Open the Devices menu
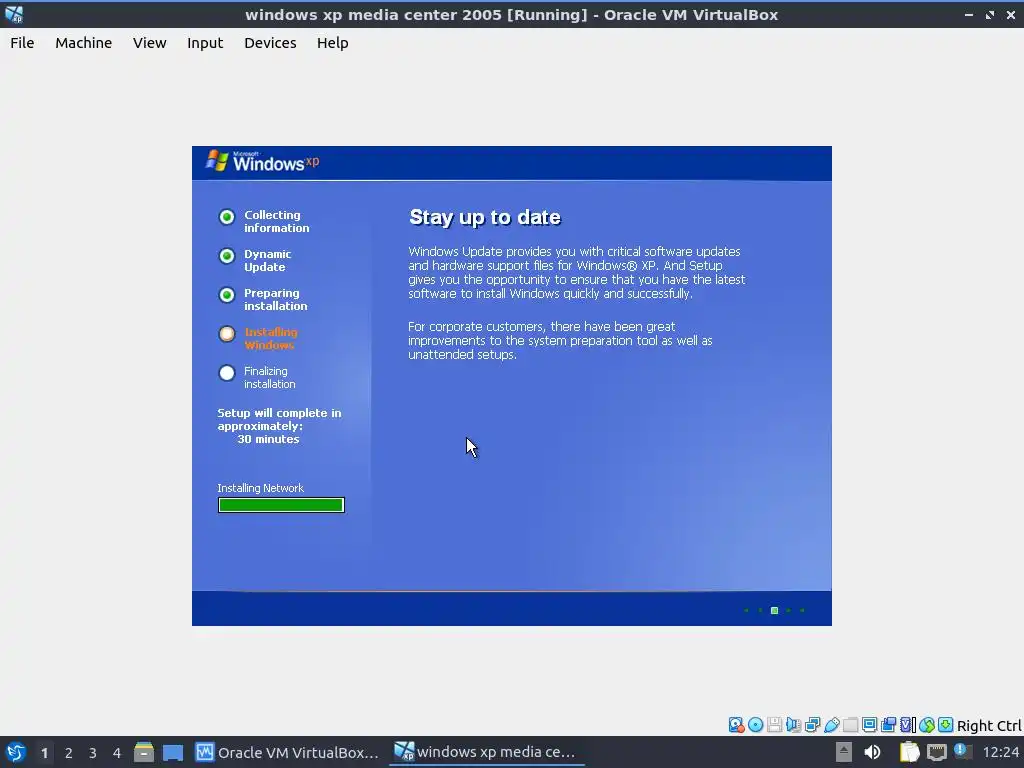 [270, 42]
